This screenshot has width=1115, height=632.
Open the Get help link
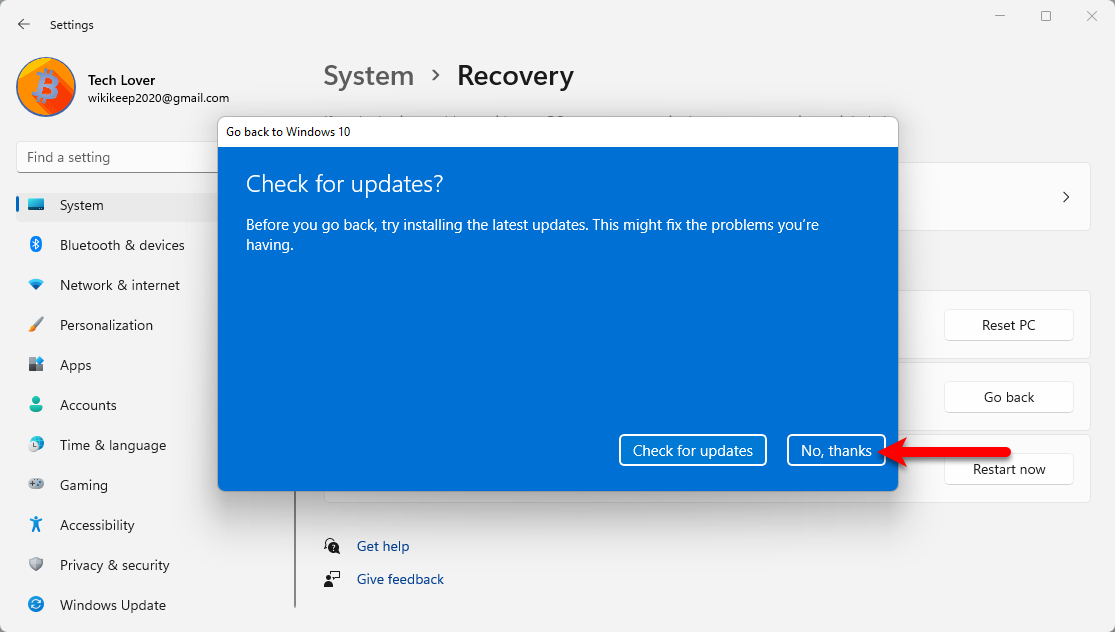(x=383, y=546)
